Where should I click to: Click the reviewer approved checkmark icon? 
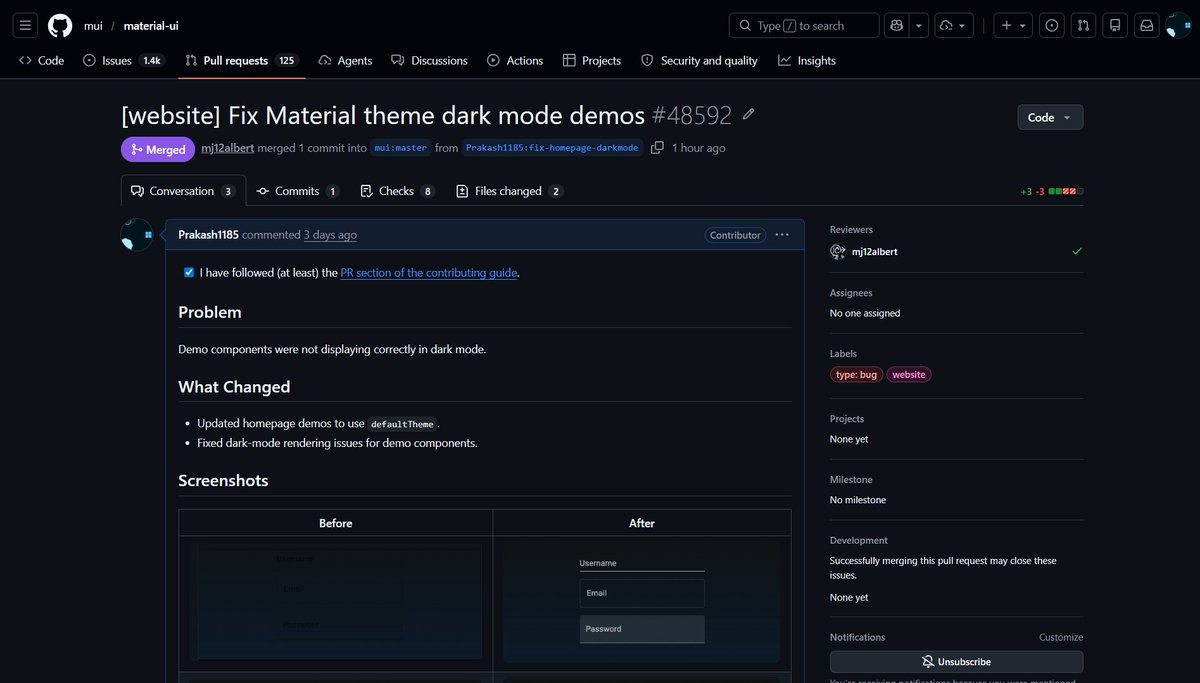point(1077,251)
